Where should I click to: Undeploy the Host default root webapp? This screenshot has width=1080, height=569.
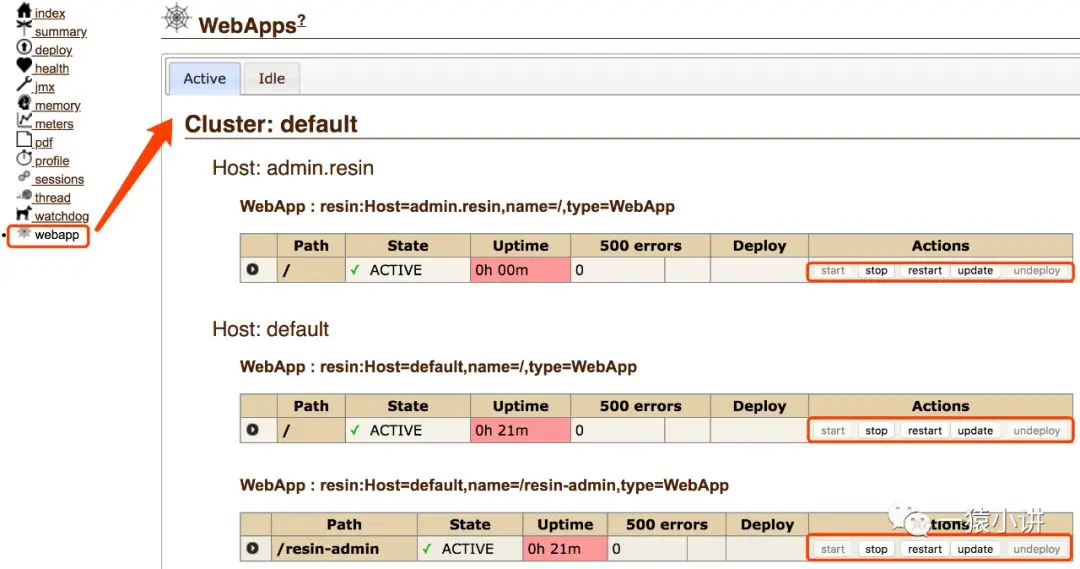(1037, 431)
